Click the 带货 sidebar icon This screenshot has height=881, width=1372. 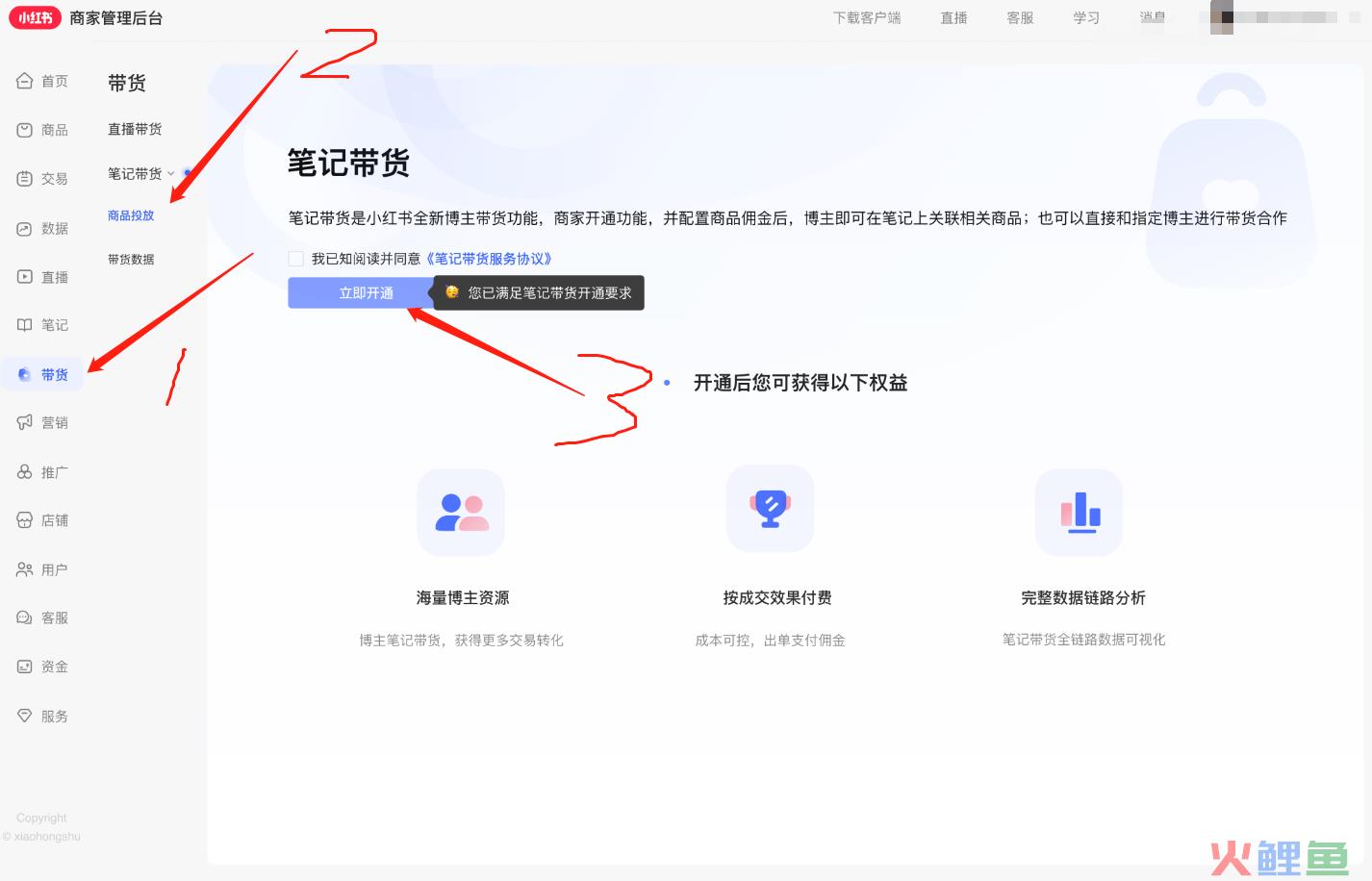(x=25, y=374)
